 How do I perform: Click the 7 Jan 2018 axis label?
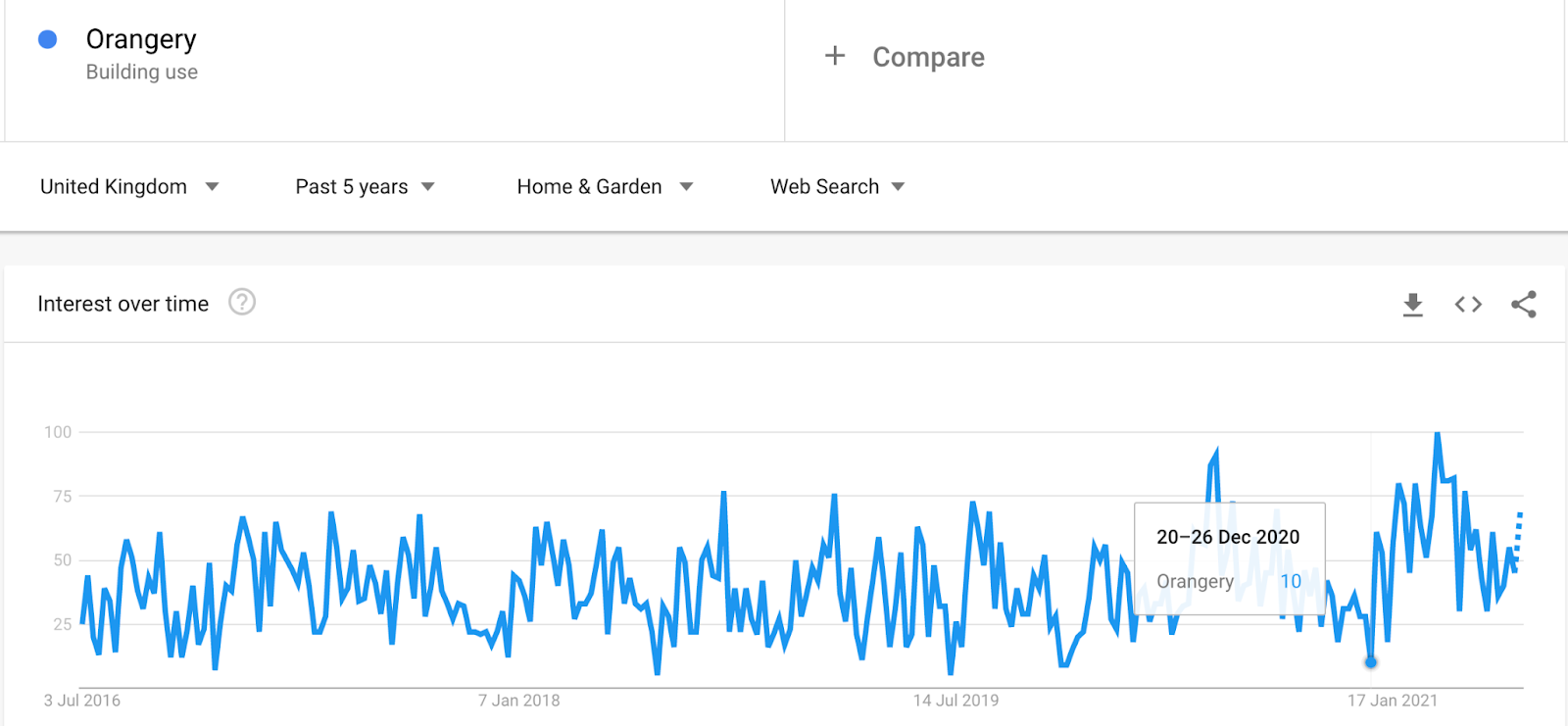pos(518,701)
